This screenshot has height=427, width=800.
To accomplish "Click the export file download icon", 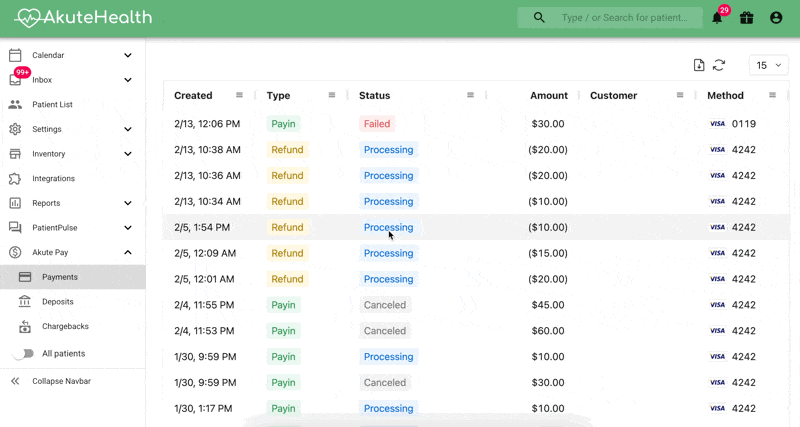I will tap(699, 65).
